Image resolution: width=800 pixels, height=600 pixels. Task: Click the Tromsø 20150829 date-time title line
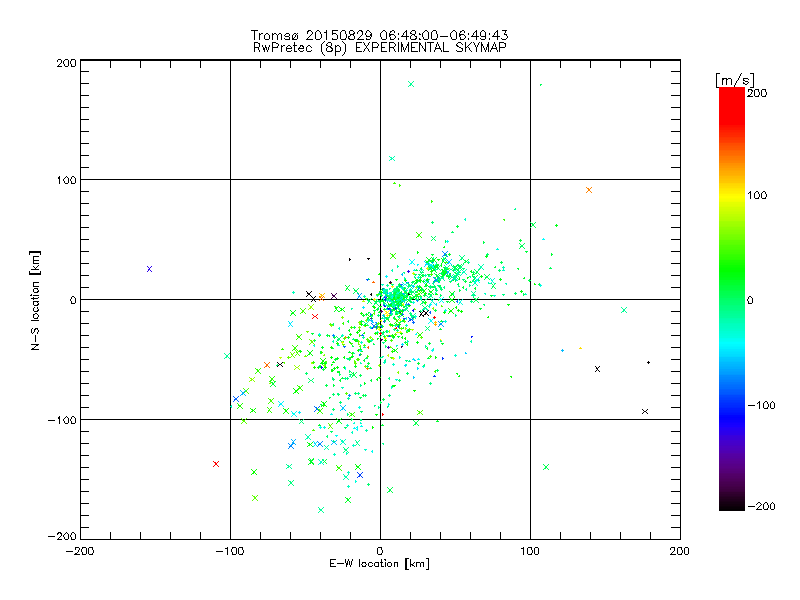[x=379, y=35]
